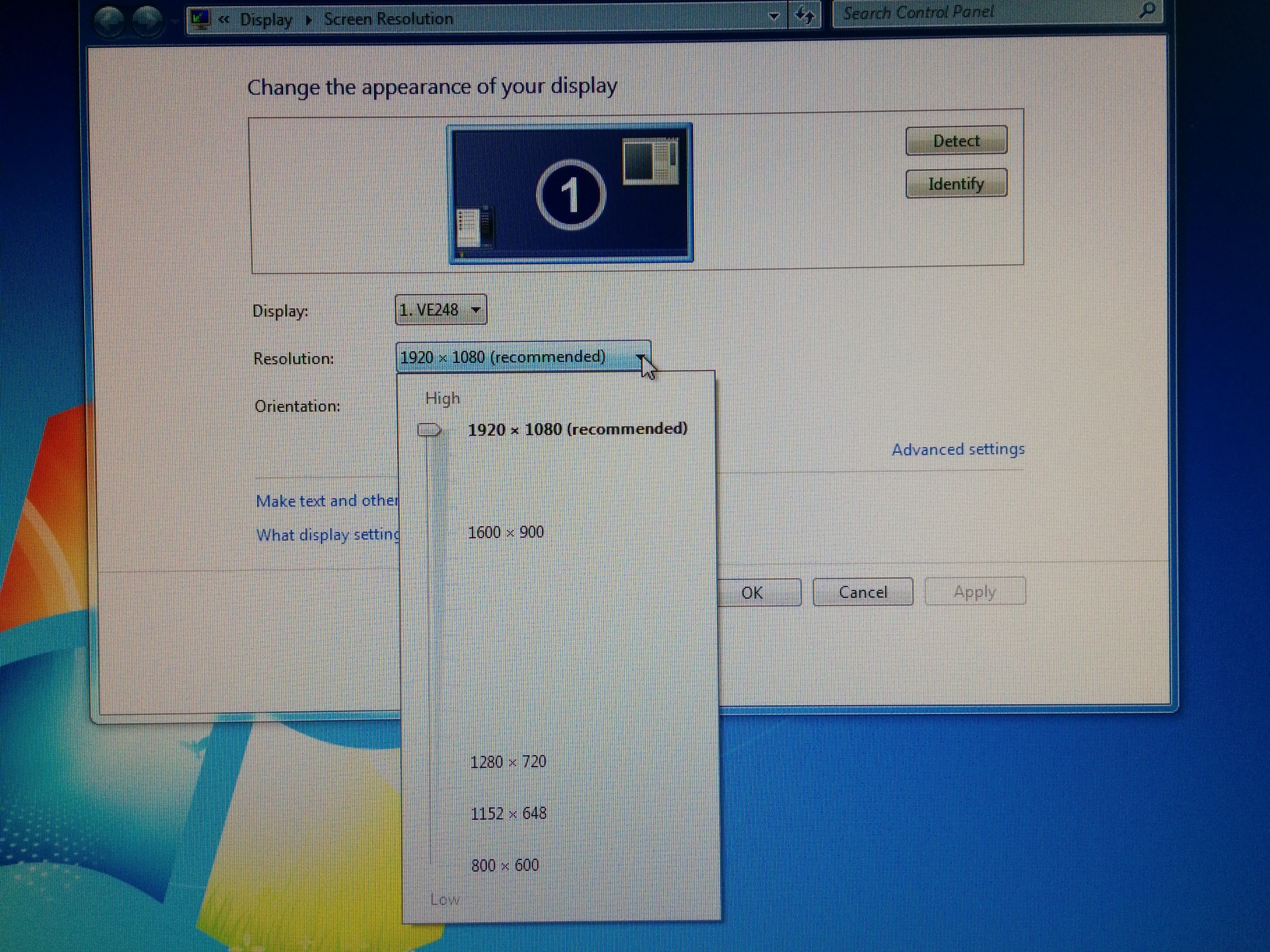The width and height of the screenshot is (1270, 952).
Task: Open the Display dropdown showing VE248
Action: [441, 310]
